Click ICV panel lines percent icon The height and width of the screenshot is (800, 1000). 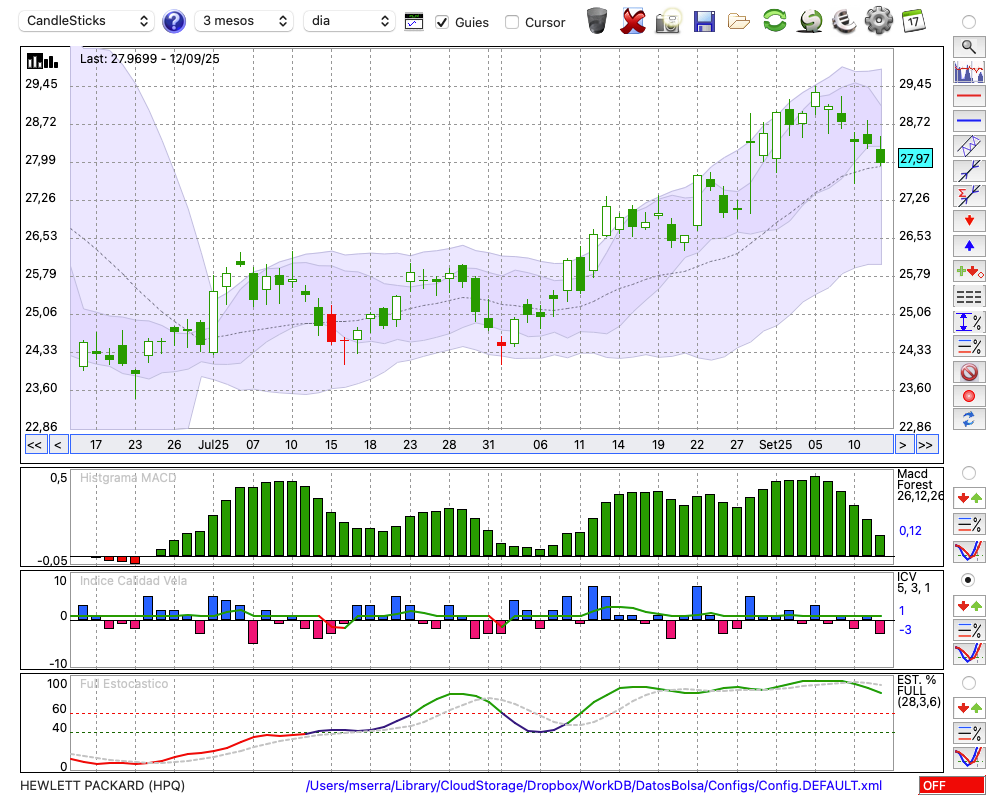point(969,630)
